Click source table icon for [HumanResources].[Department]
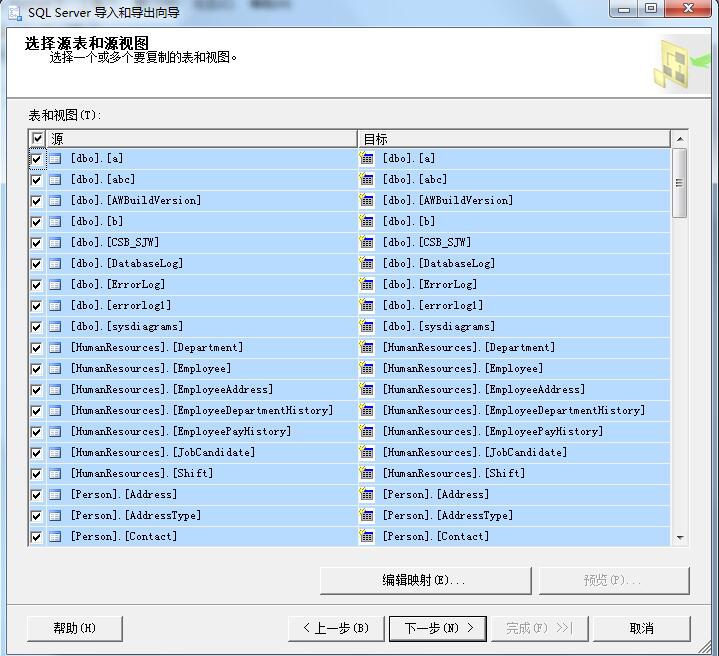719x656 pixels. [55, 348]
